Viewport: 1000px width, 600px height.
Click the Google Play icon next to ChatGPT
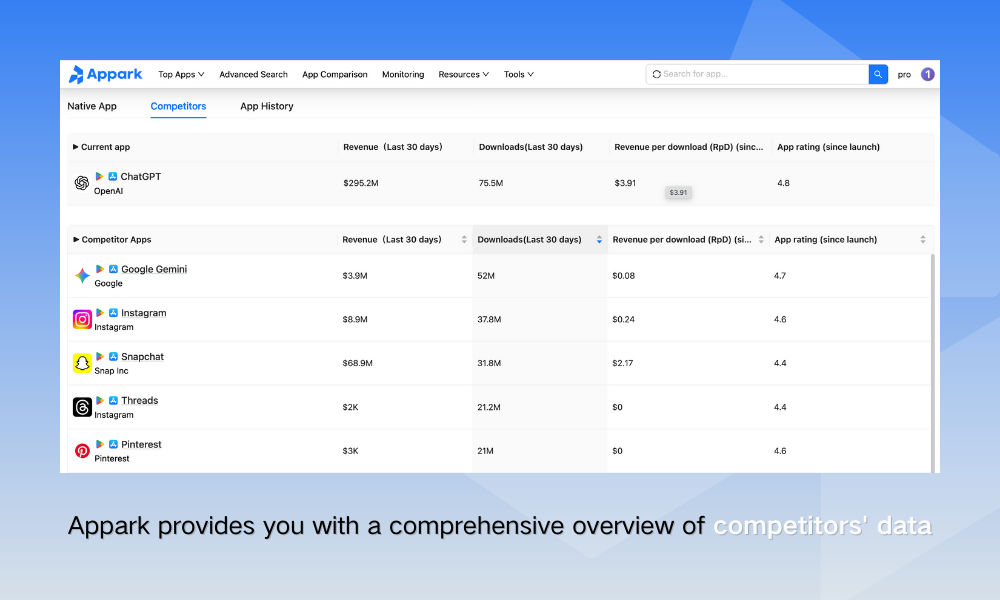100,176
